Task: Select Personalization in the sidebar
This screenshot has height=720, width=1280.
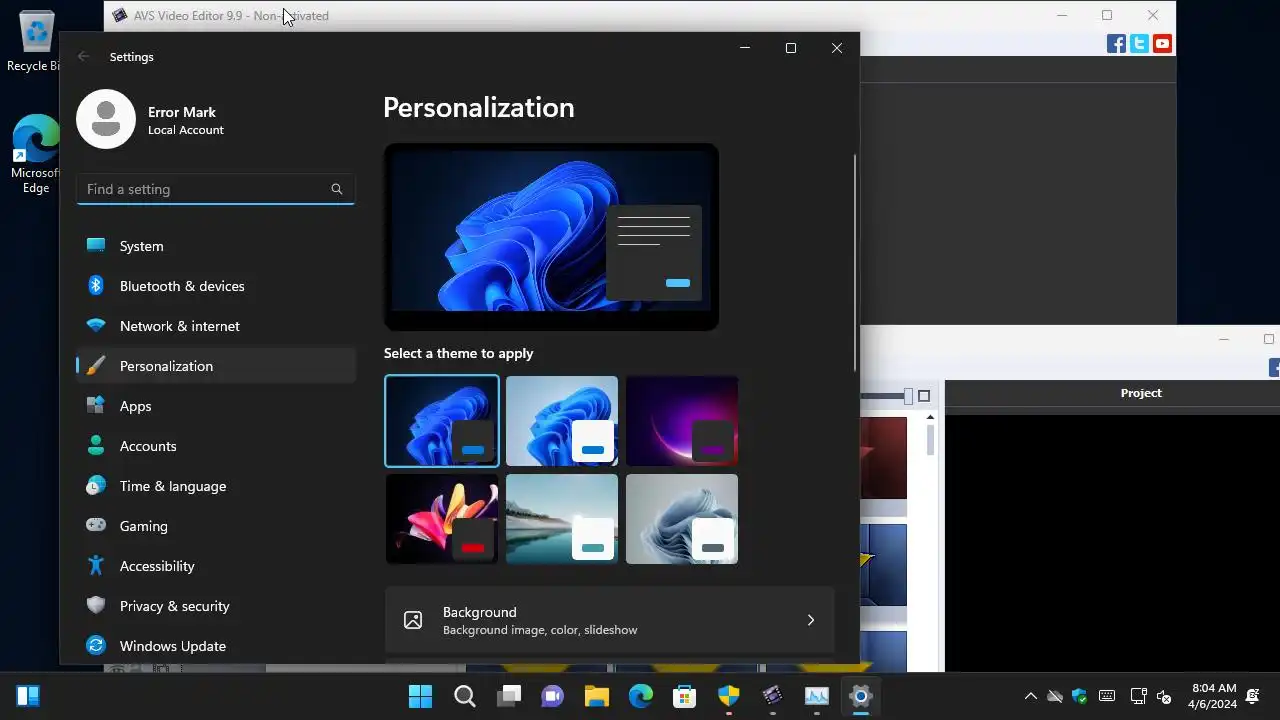Action: [x=215, y=366]
